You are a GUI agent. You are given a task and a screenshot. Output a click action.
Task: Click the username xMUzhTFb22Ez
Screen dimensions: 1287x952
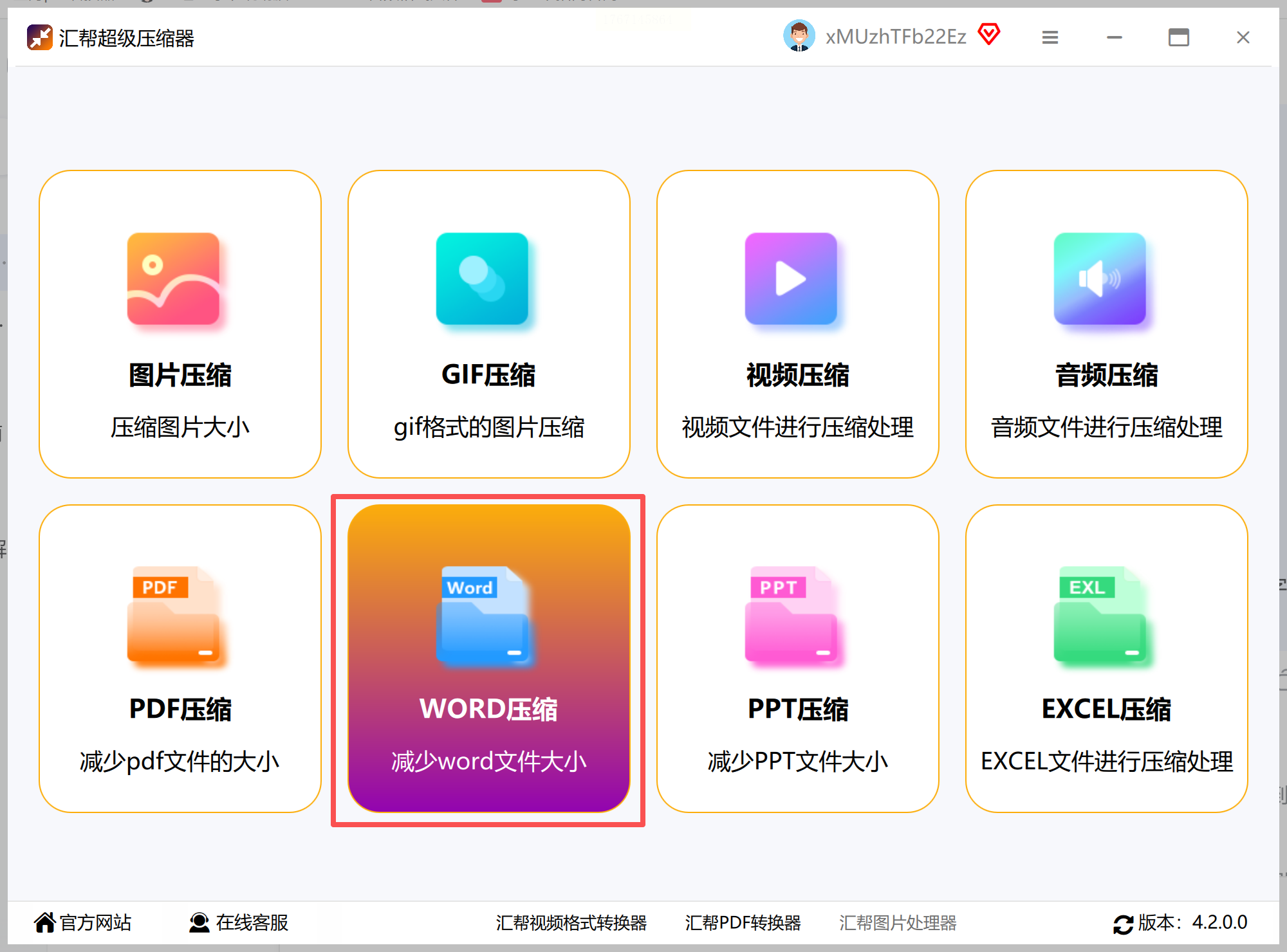[x=896, y=37]
